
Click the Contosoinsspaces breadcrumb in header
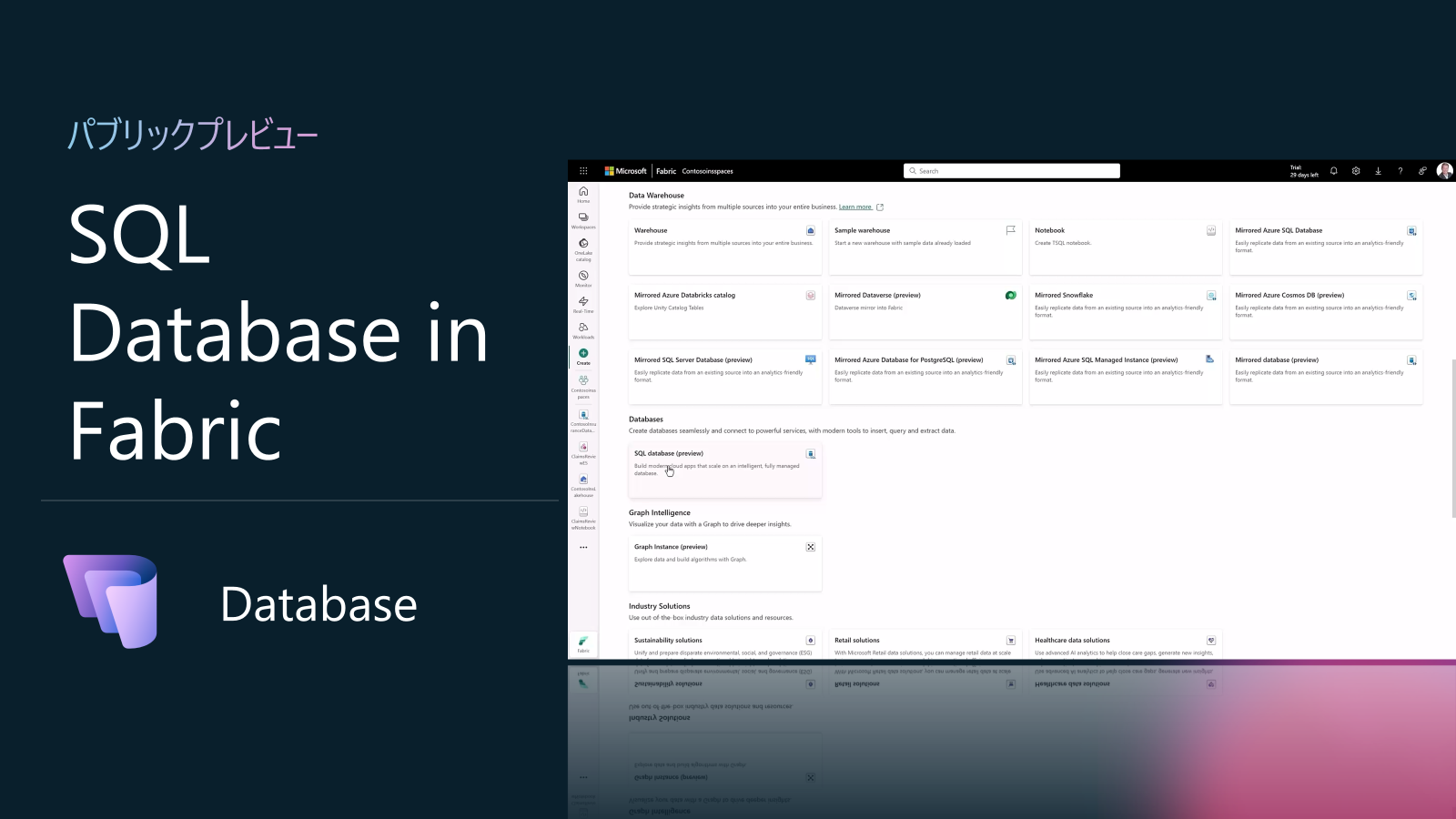(707, 171)
